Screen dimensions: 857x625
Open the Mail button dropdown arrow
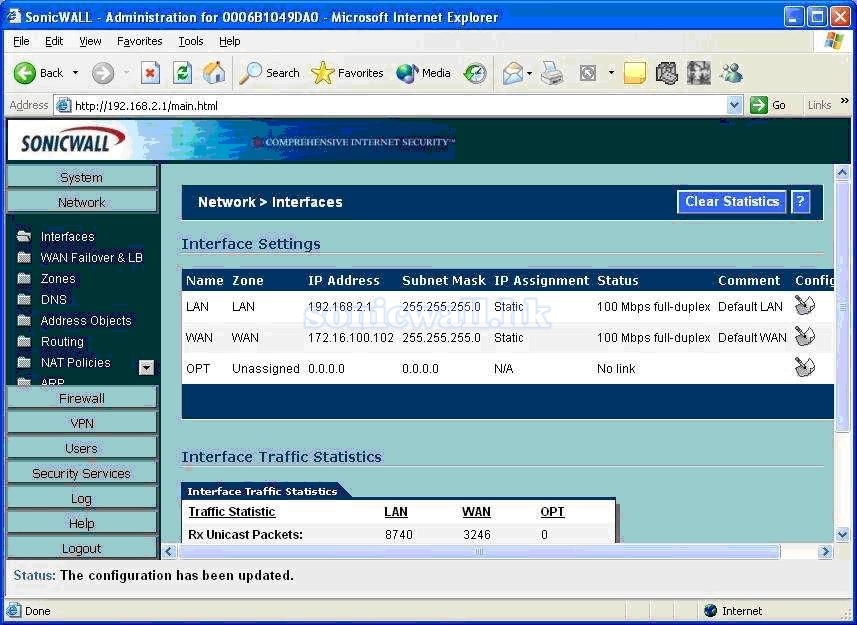coord(529,73)
